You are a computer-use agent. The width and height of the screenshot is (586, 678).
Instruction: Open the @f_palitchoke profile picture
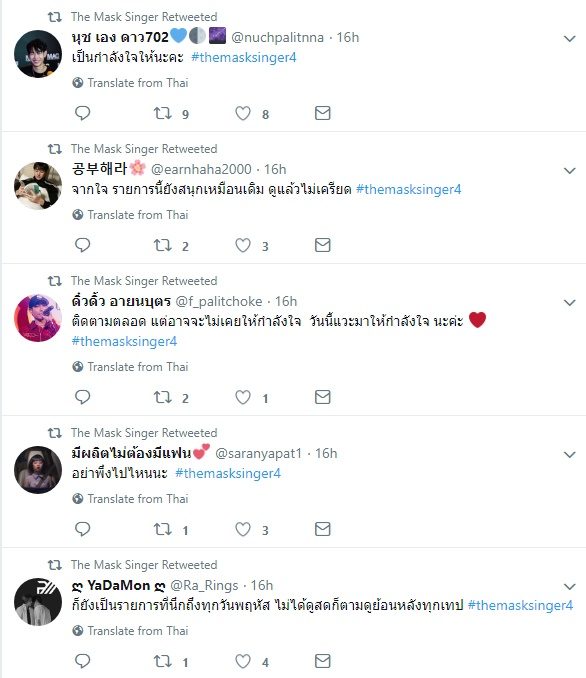tap(38, 318)
